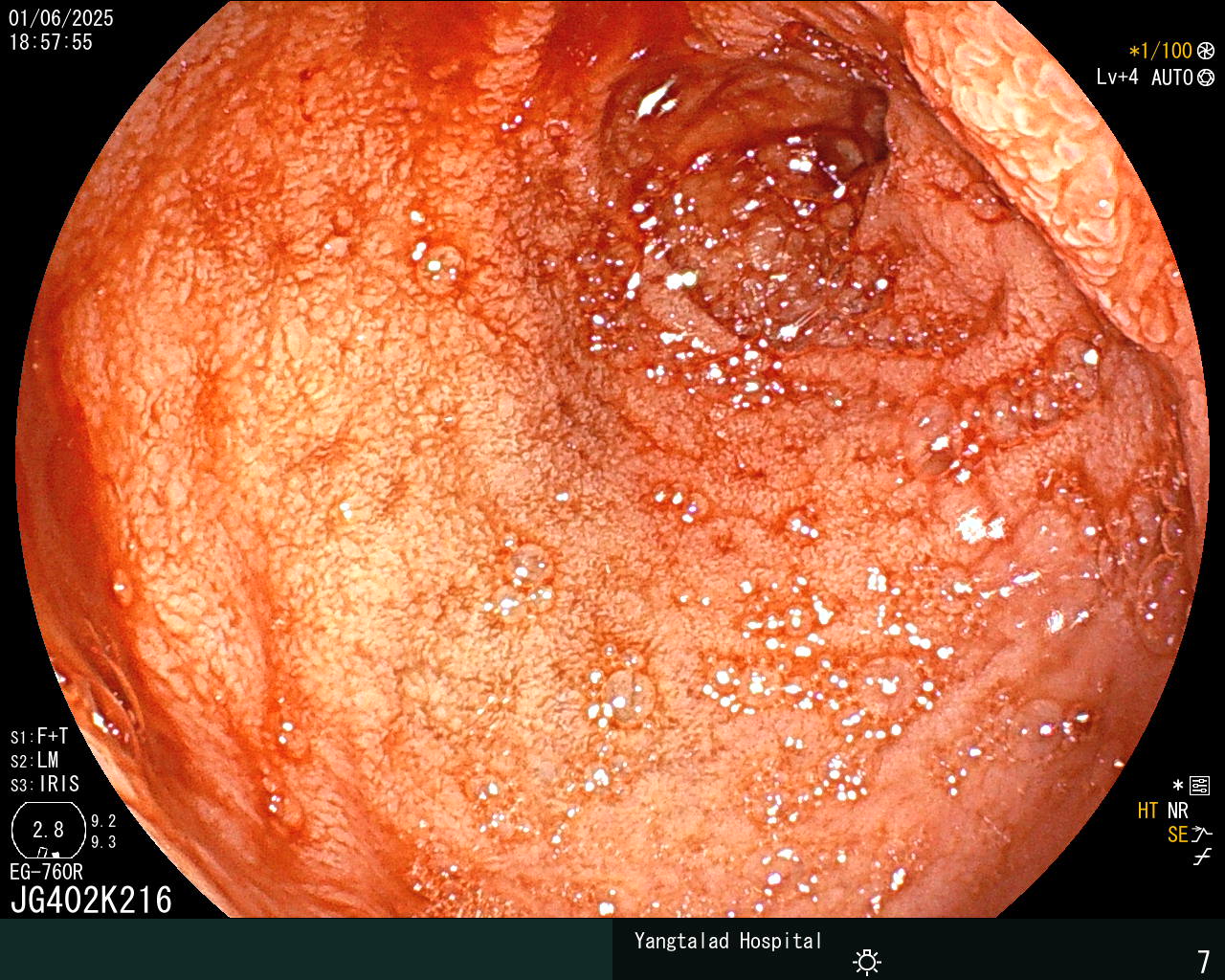1225x980 pixels.
Task: Click the scope model "EG-760R"
Action: point(46,872)
